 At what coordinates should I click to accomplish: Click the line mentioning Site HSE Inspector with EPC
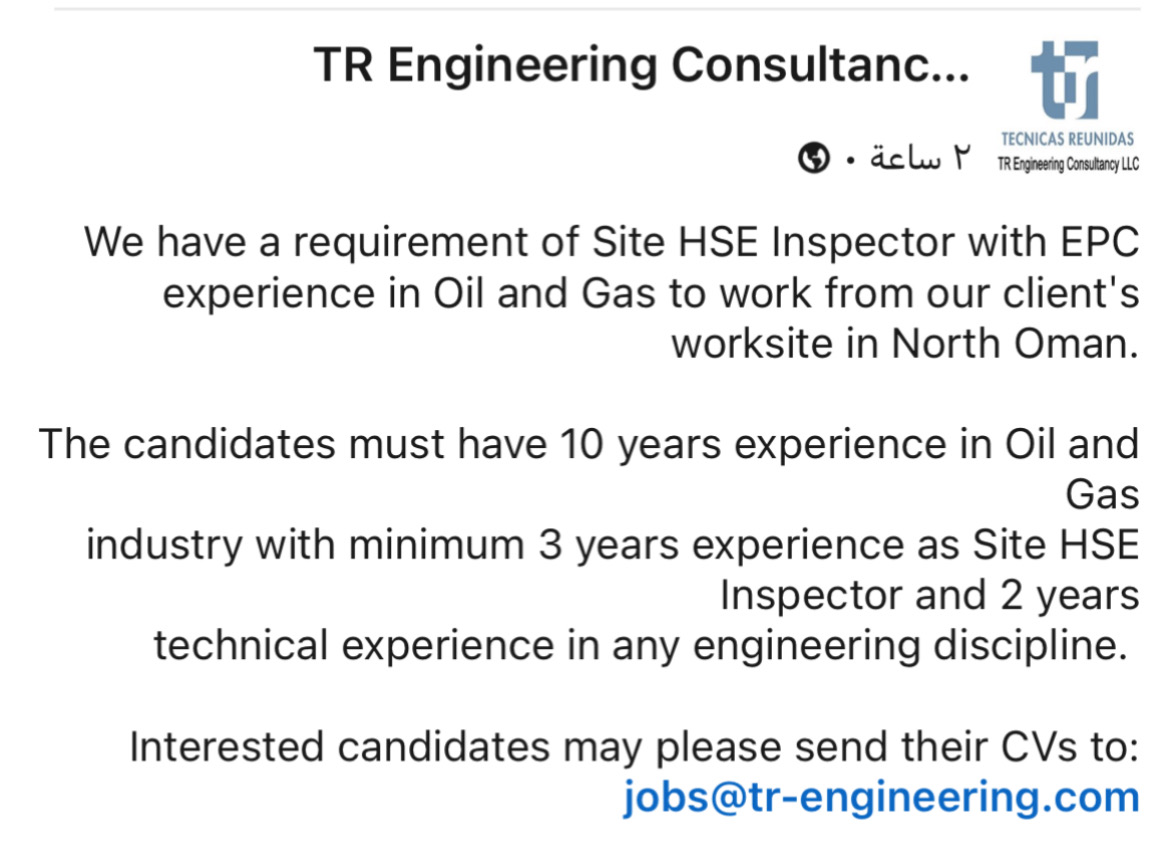pyautogui.click(x=611, y=242)
